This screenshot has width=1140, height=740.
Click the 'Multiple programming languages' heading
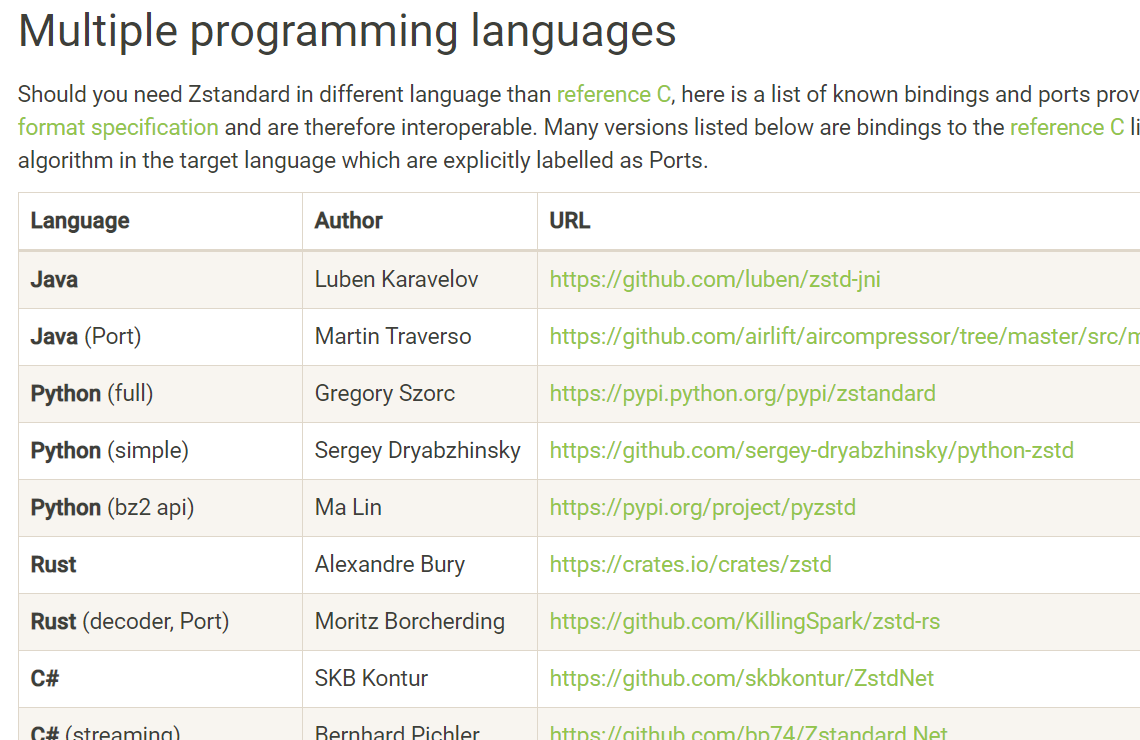tap(347, 32)
